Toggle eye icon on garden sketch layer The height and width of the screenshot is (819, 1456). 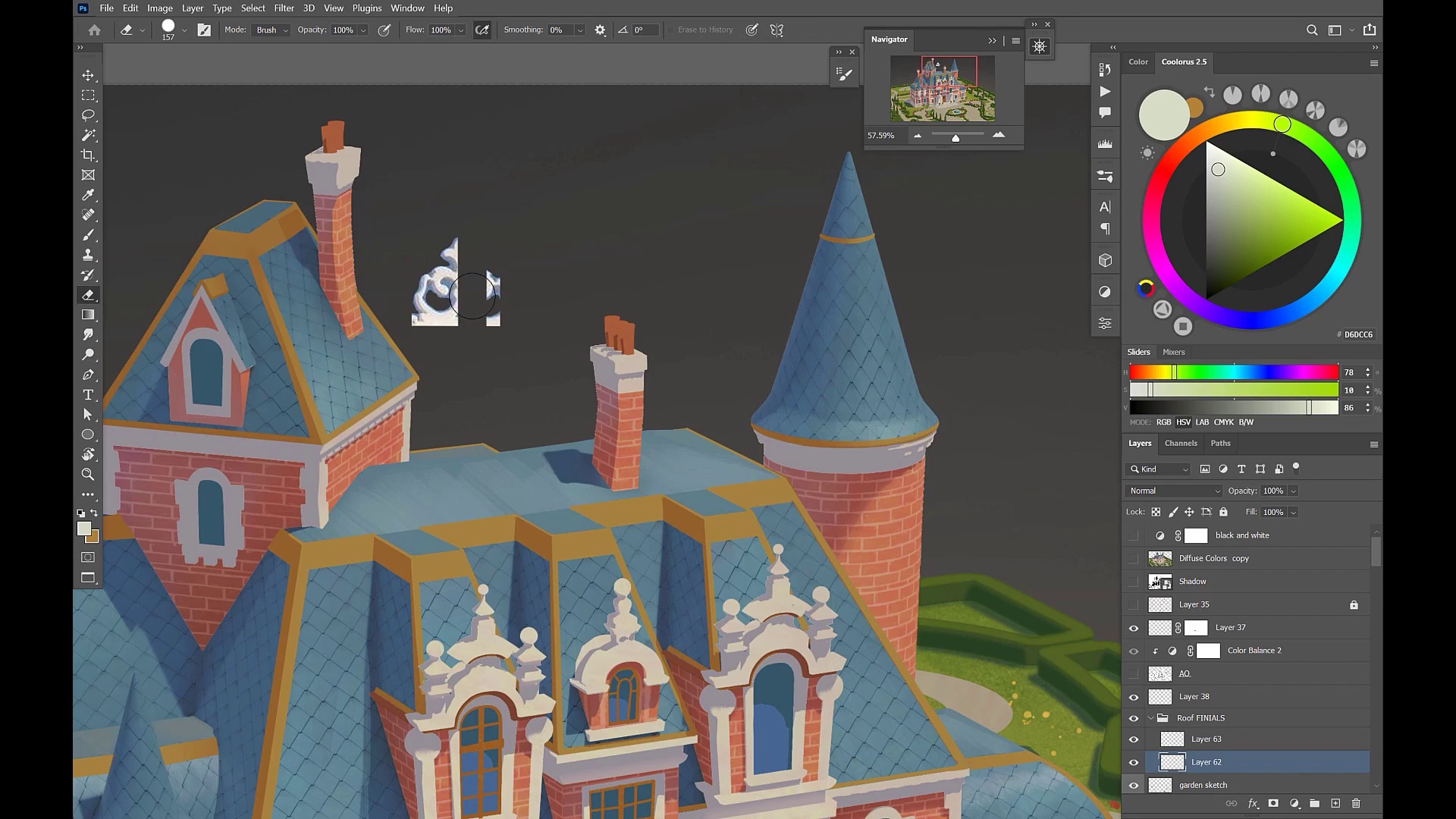pyautogui.click(x=1134, y=784)
